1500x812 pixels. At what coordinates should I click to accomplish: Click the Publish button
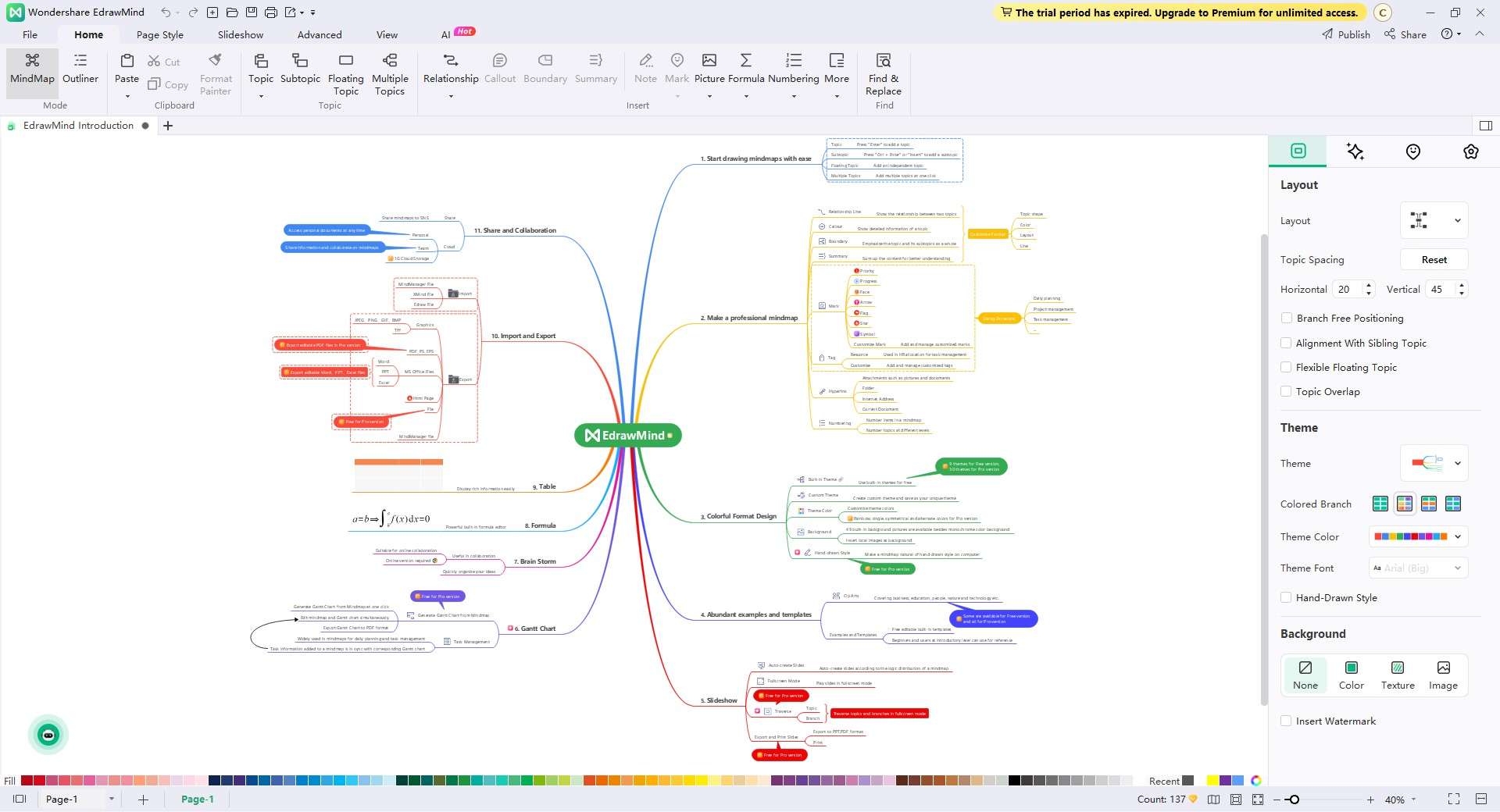click(1346, 34)
